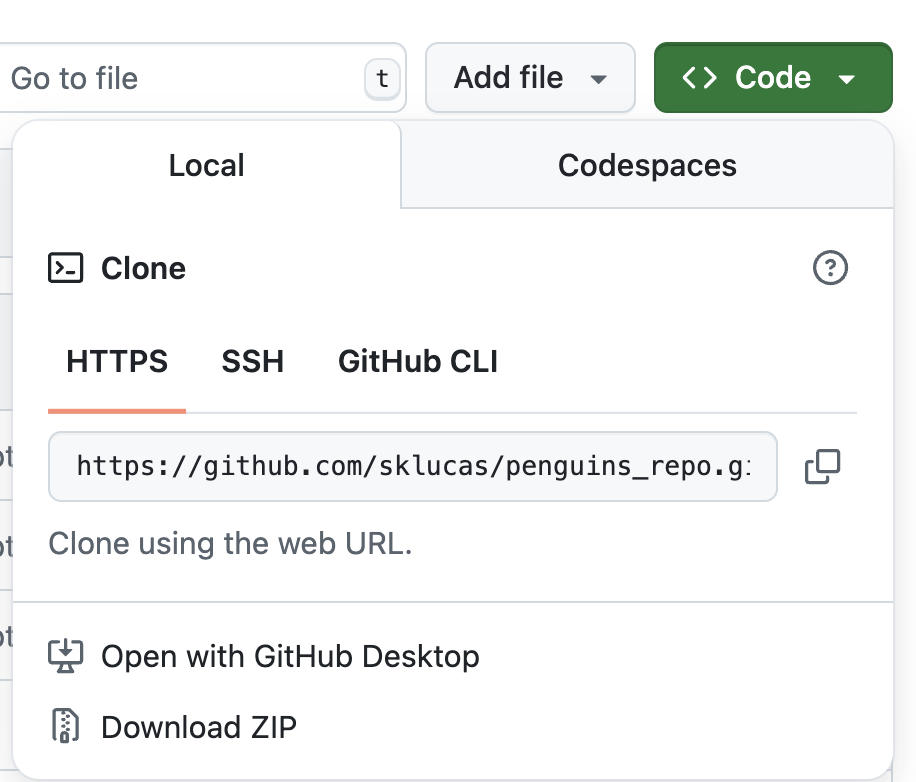Switch to the Codespaces tab
The width and height of the screenshot is (916, 782).
647,165
